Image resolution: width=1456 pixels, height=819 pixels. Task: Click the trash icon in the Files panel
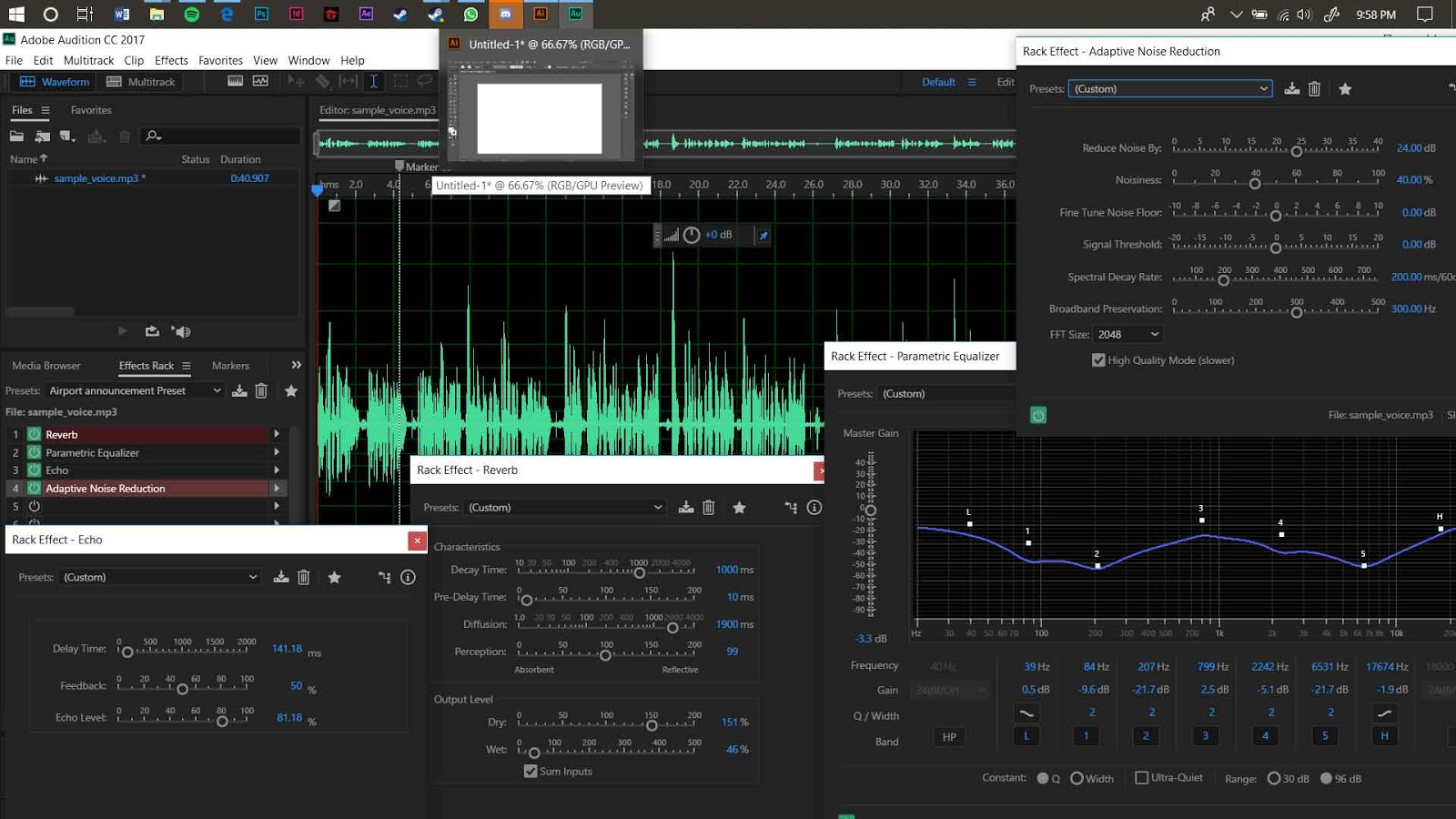[124, 136]
